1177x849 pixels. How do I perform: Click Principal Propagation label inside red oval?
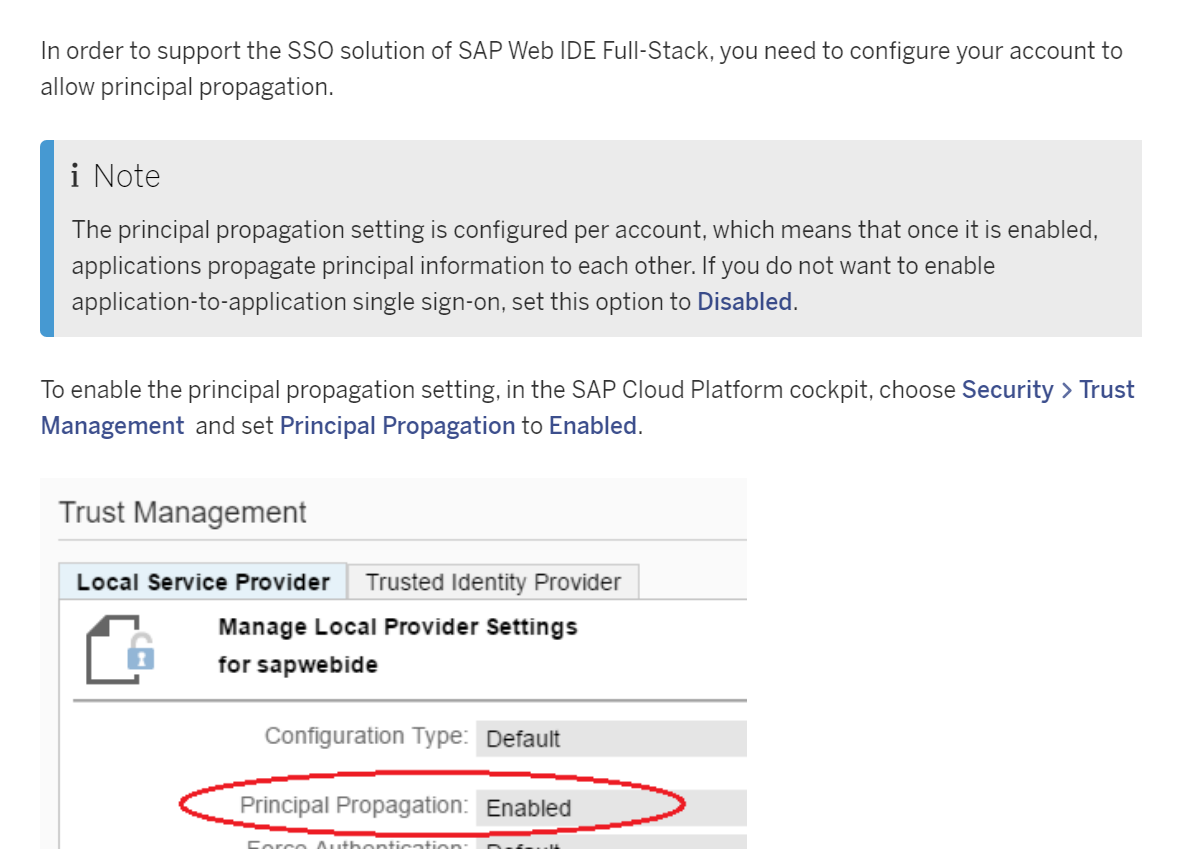[353, 805]
